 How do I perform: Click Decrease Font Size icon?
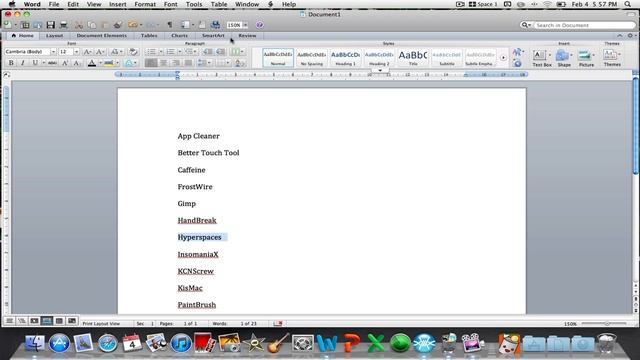pyautogui.click(x=100, y=51)
